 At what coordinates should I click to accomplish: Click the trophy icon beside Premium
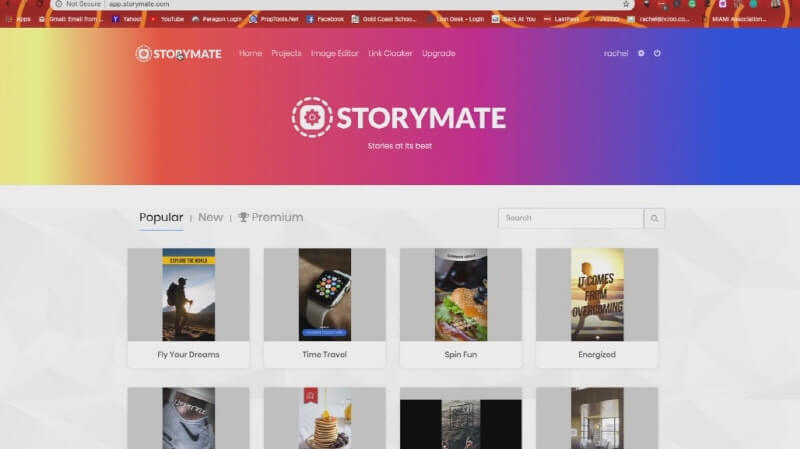pos(243,217)
